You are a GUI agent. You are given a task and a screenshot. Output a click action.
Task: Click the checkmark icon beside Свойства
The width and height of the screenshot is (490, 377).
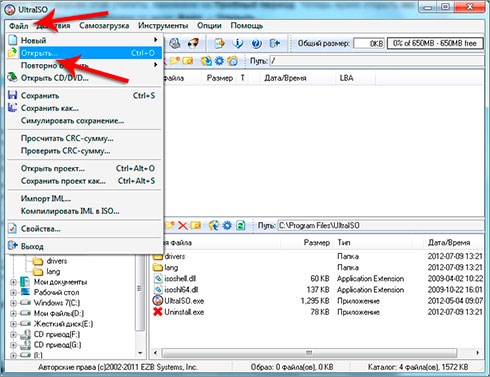pyautogui.click(x=13, y=229)
